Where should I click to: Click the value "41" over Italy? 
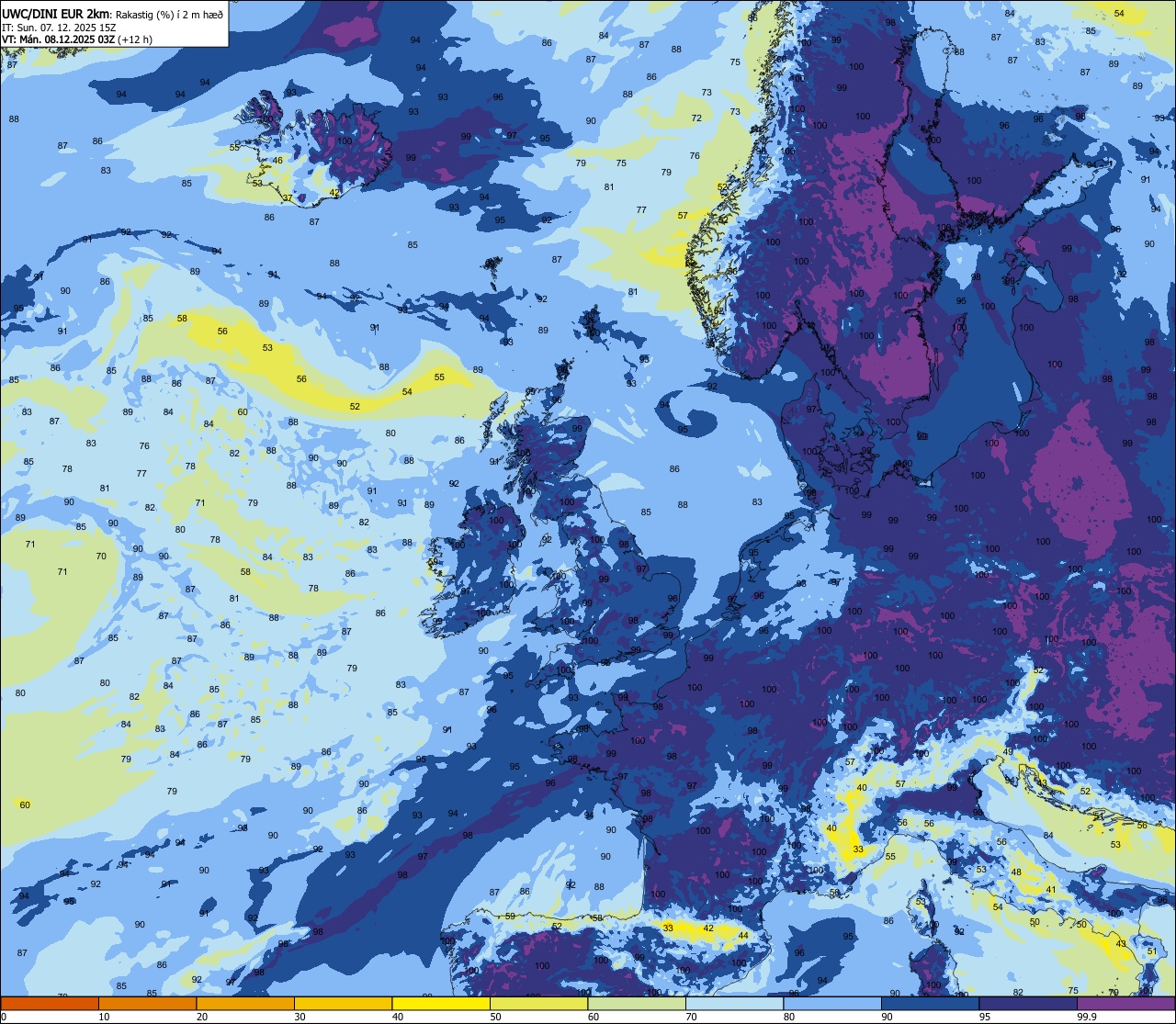(1051, 890)
